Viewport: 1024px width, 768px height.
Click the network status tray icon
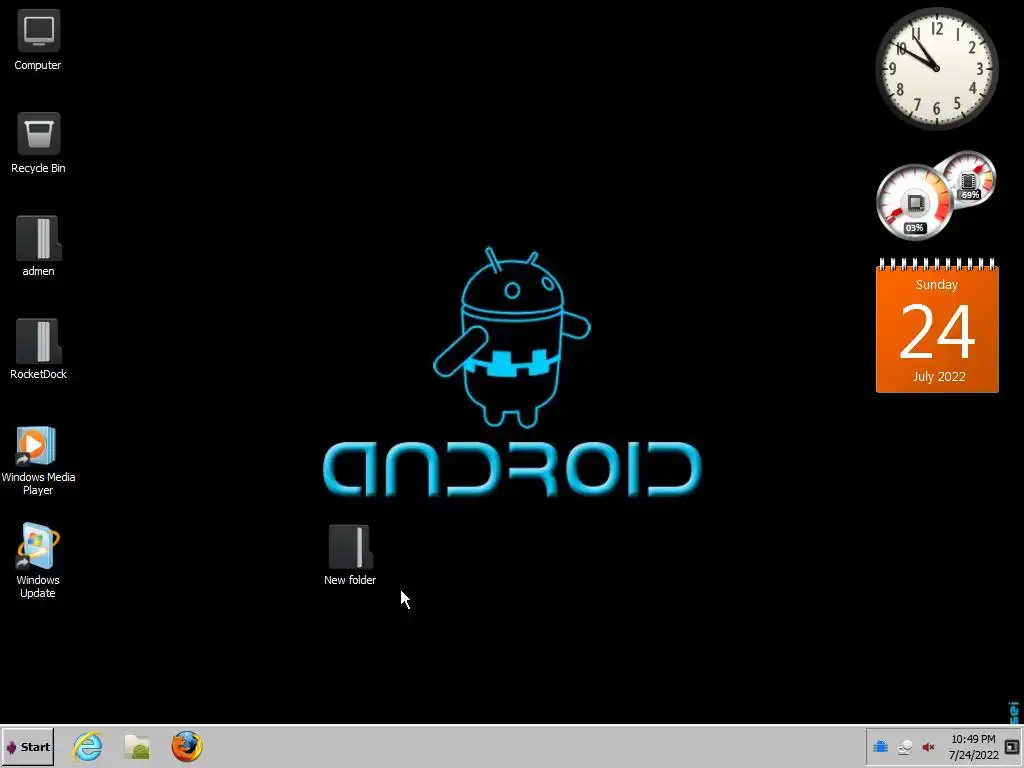(904, 747)
